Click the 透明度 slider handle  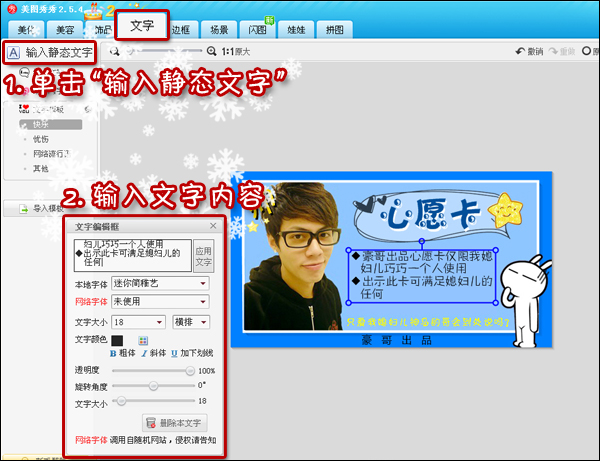[x=190, y=371]
